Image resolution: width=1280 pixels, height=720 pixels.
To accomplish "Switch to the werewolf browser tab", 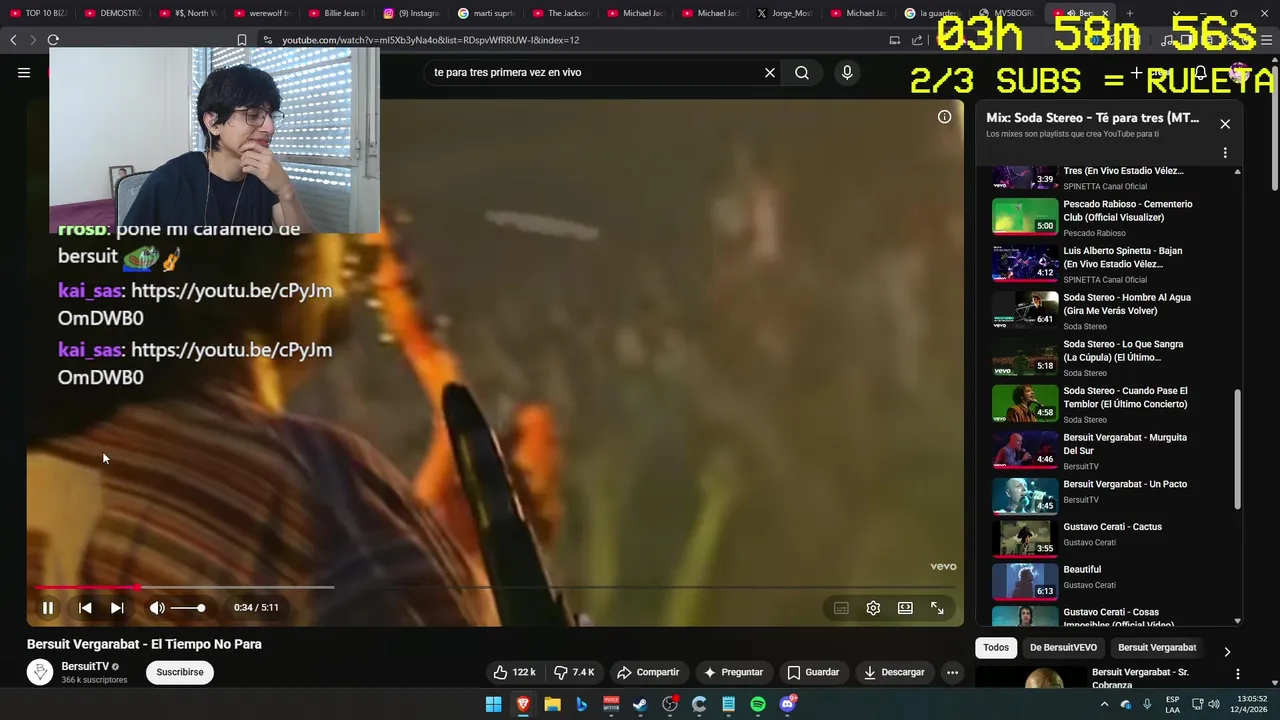I will (x=262, y=13).
